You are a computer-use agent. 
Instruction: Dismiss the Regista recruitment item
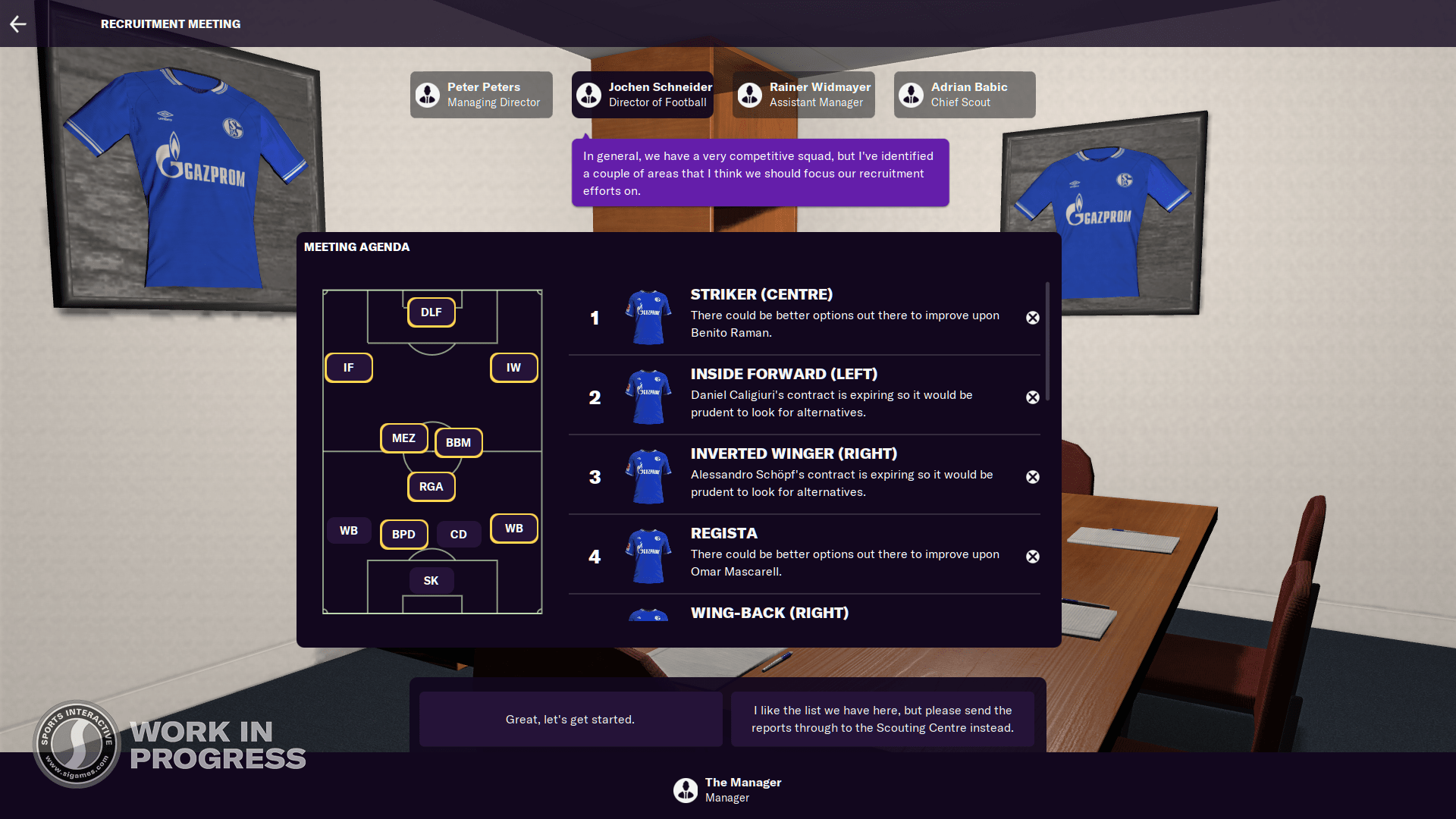(1033, 555)
